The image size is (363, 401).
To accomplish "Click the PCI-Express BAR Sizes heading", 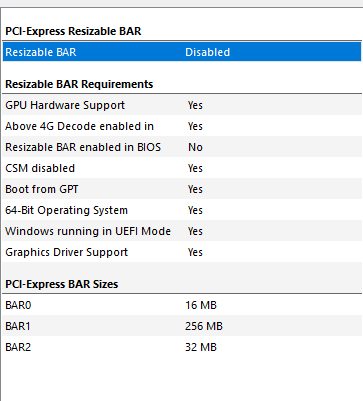I will click(62, 284).
